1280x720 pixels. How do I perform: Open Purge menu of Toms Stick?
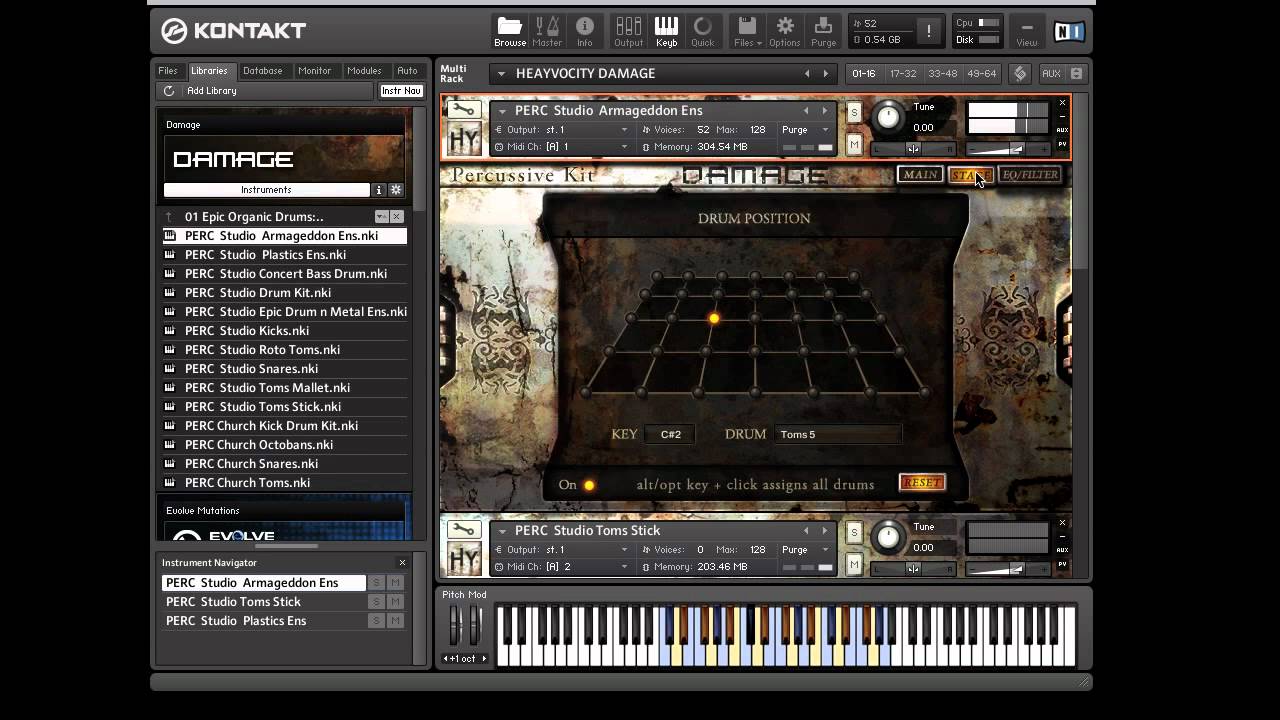(x=805, y=550)
